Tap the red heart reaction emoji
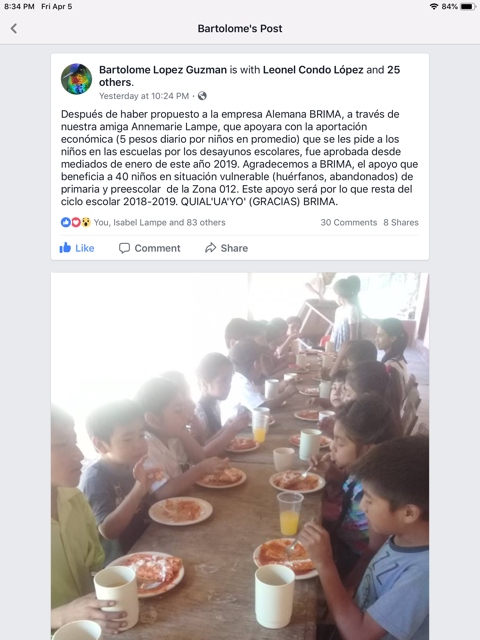This screenshot has width=480, height=640. pyautogui.click(x=76, y=222)
